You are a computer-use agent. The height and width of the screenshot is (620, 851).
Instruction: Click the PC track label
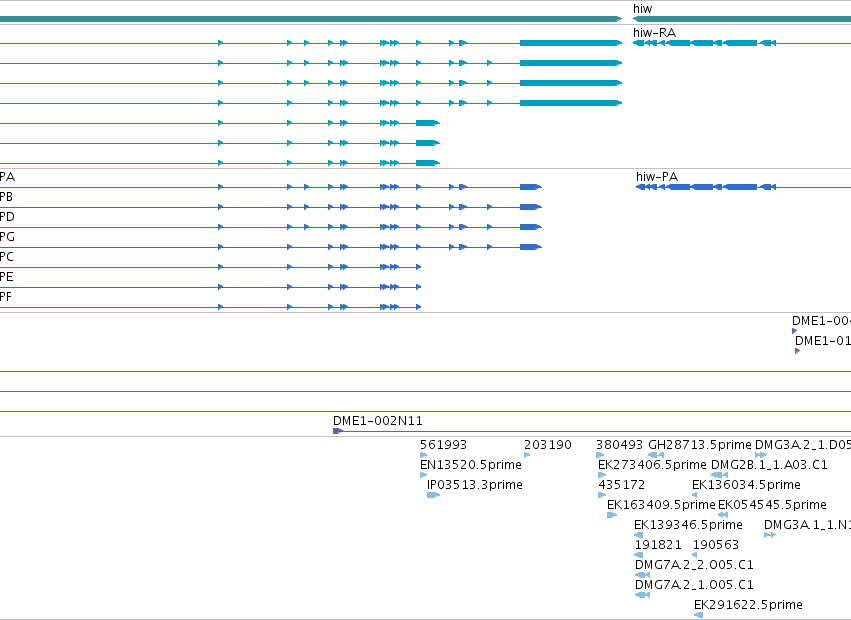7,257
